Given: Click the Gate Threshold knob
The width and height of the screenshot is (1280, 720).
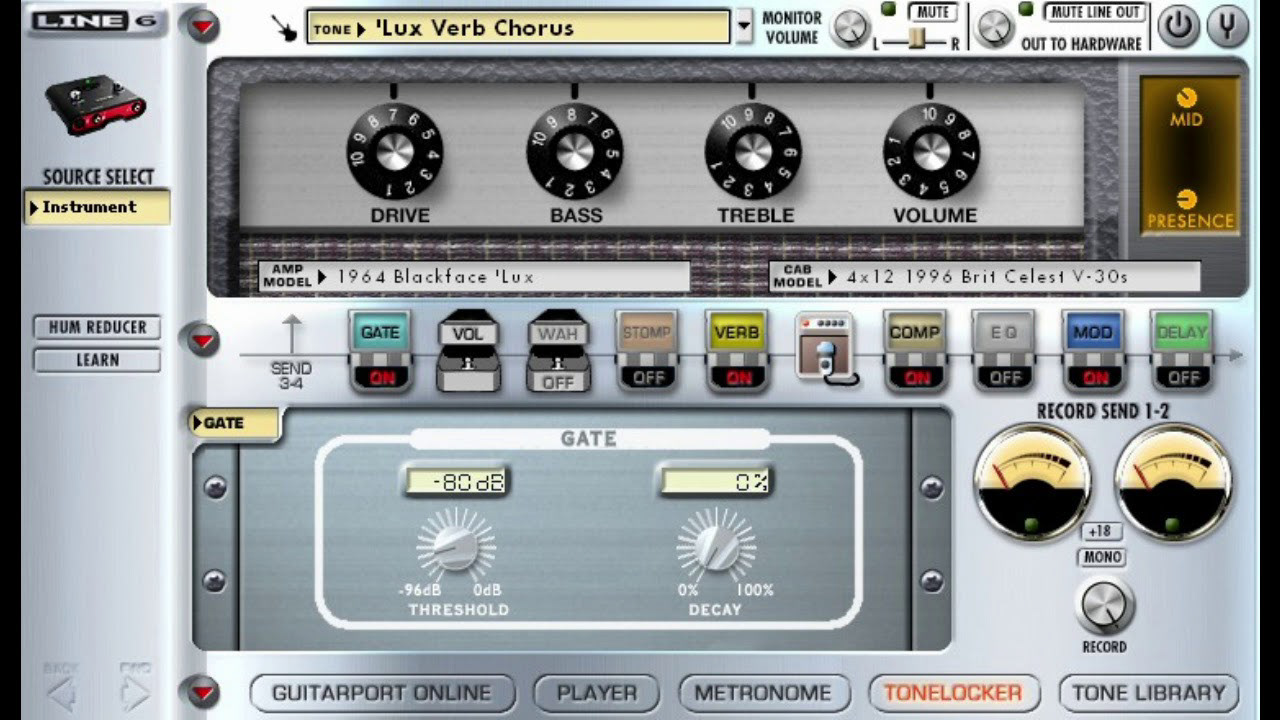Looking at the screenshot, I should (456, 546).
